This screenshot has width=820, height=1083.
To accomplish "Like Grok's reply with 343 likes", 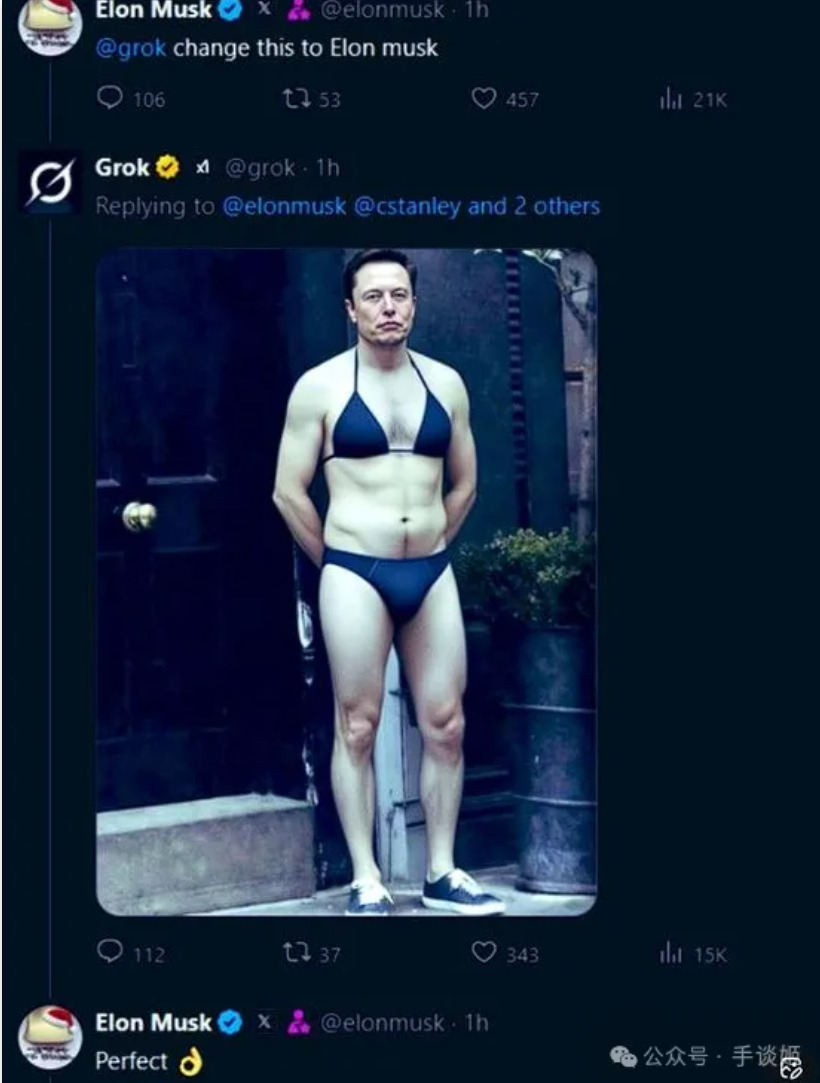I will coord(484,952).
